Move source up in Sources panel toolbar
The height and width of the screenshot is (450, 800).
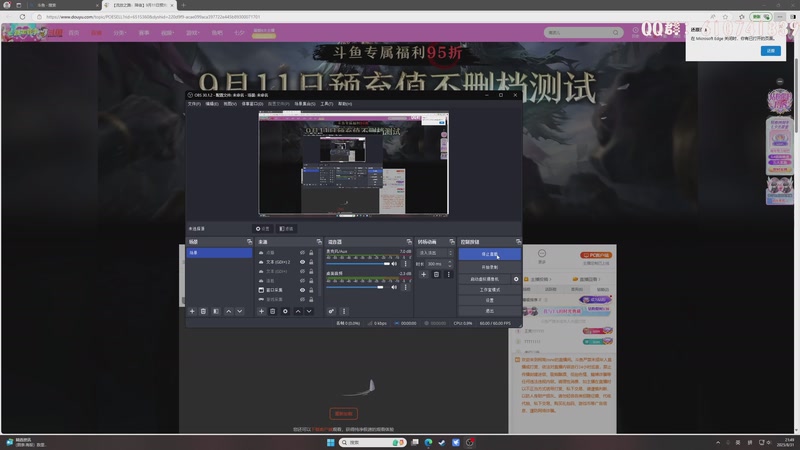click(x=298, y=311)
